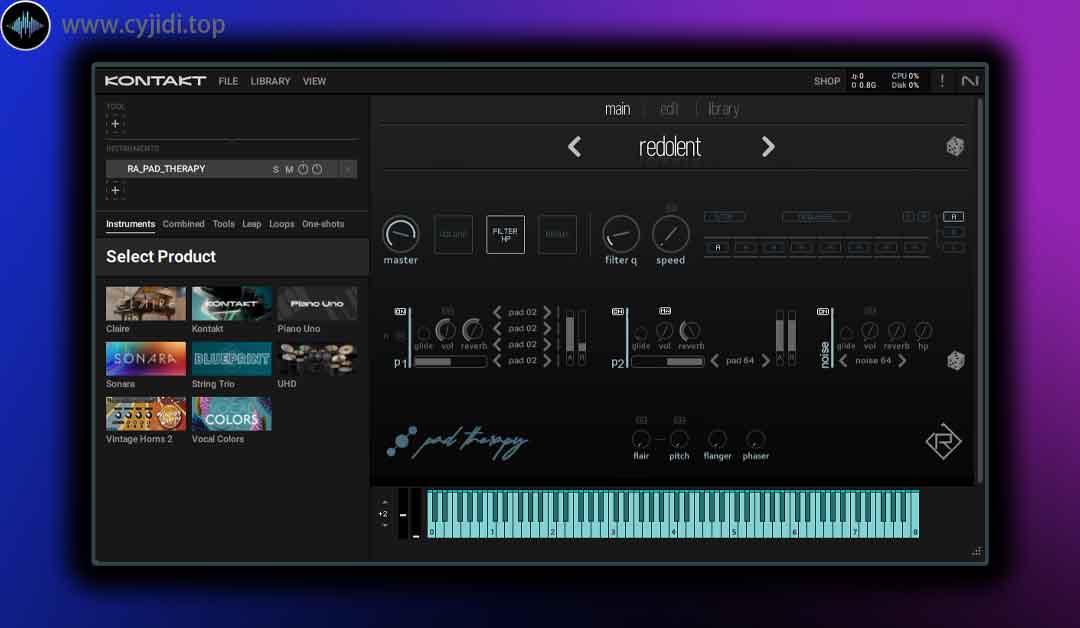Screen dimensions: 1080x628
Task: Open the Sonara product thumbnail
Action: tap(145, 358)
